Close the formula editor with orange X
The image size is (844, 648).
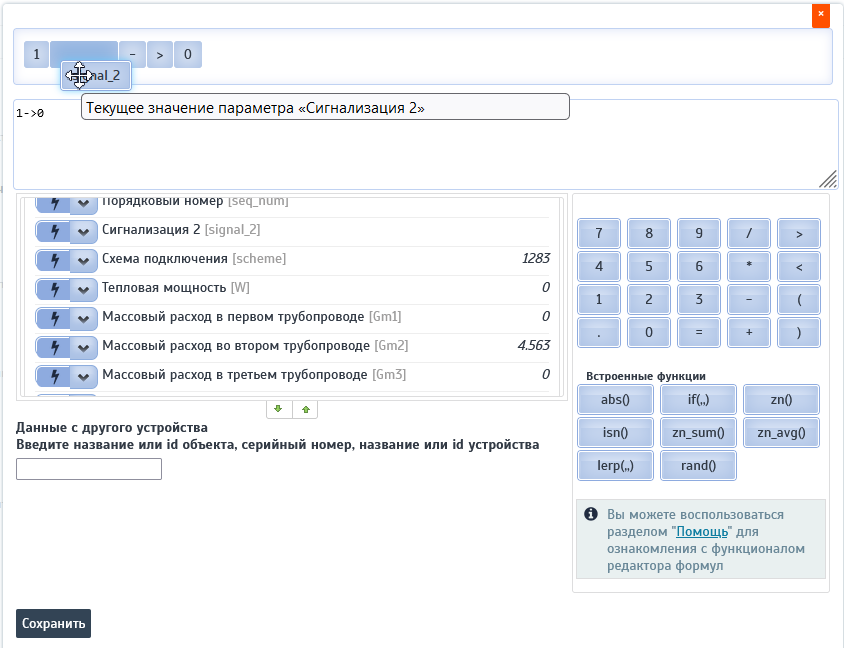tap(820, 15)
